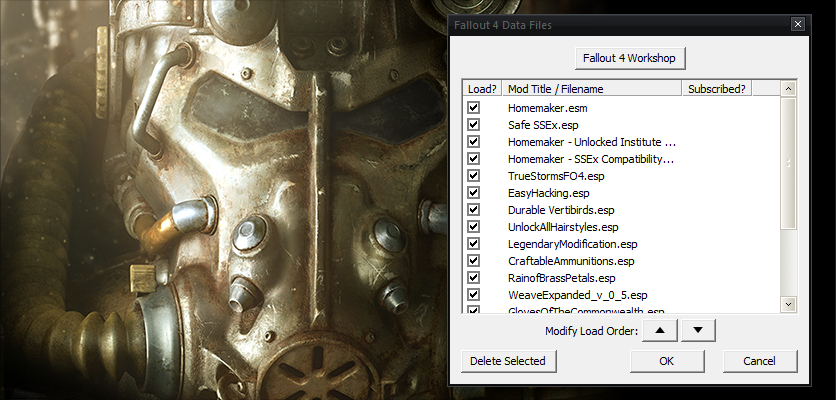Click the mod list scrollbar thumb

(x=789, y=163)
